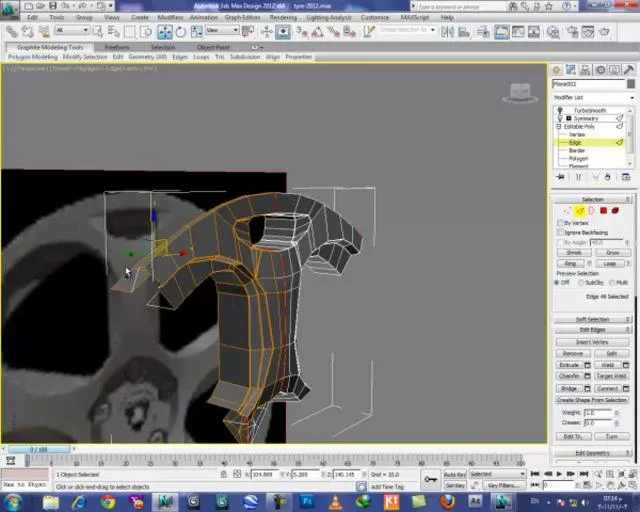Open the Create command panel tab
Screen dimensions: 640x512
(556, 70)
